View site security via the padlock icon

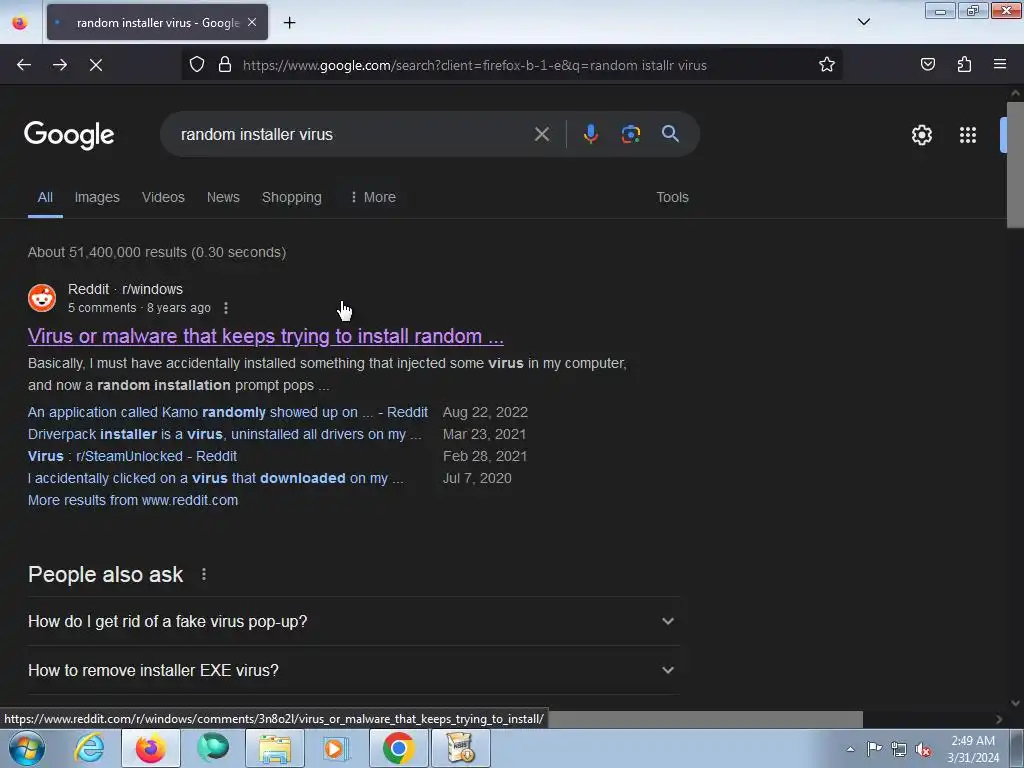[x=225, y=65]
